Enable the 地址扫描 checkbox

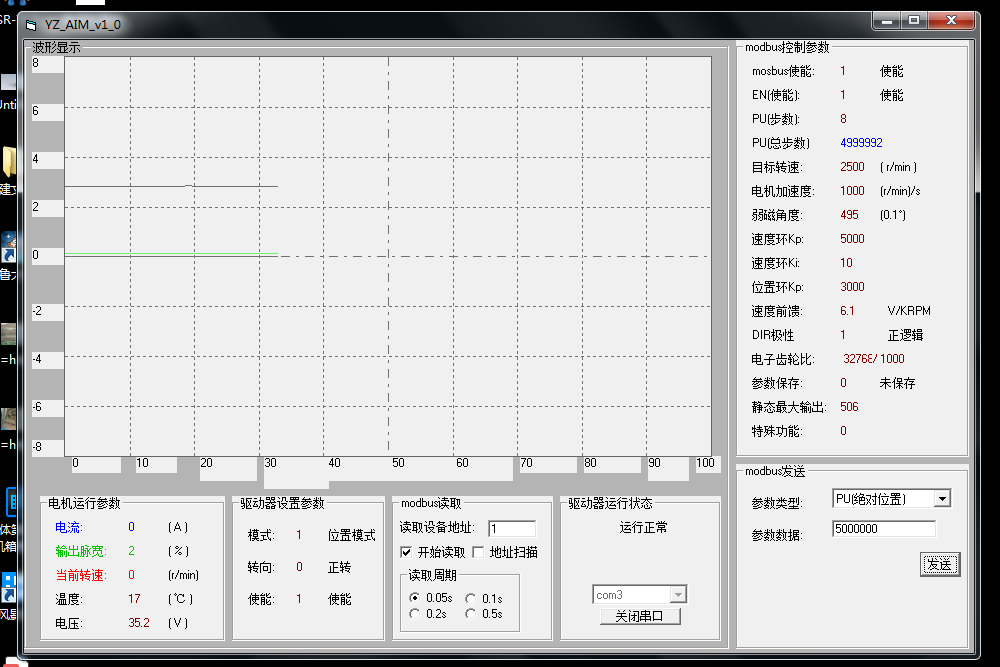click(x=478, y=552)
